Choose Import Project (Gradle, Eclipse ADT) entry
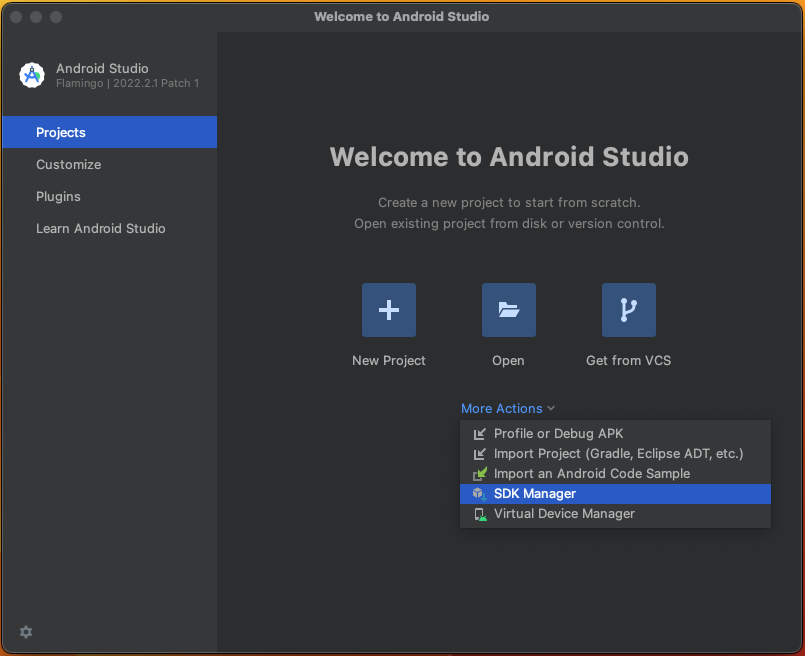The image size is (805, 656). (x=615, y=454)
